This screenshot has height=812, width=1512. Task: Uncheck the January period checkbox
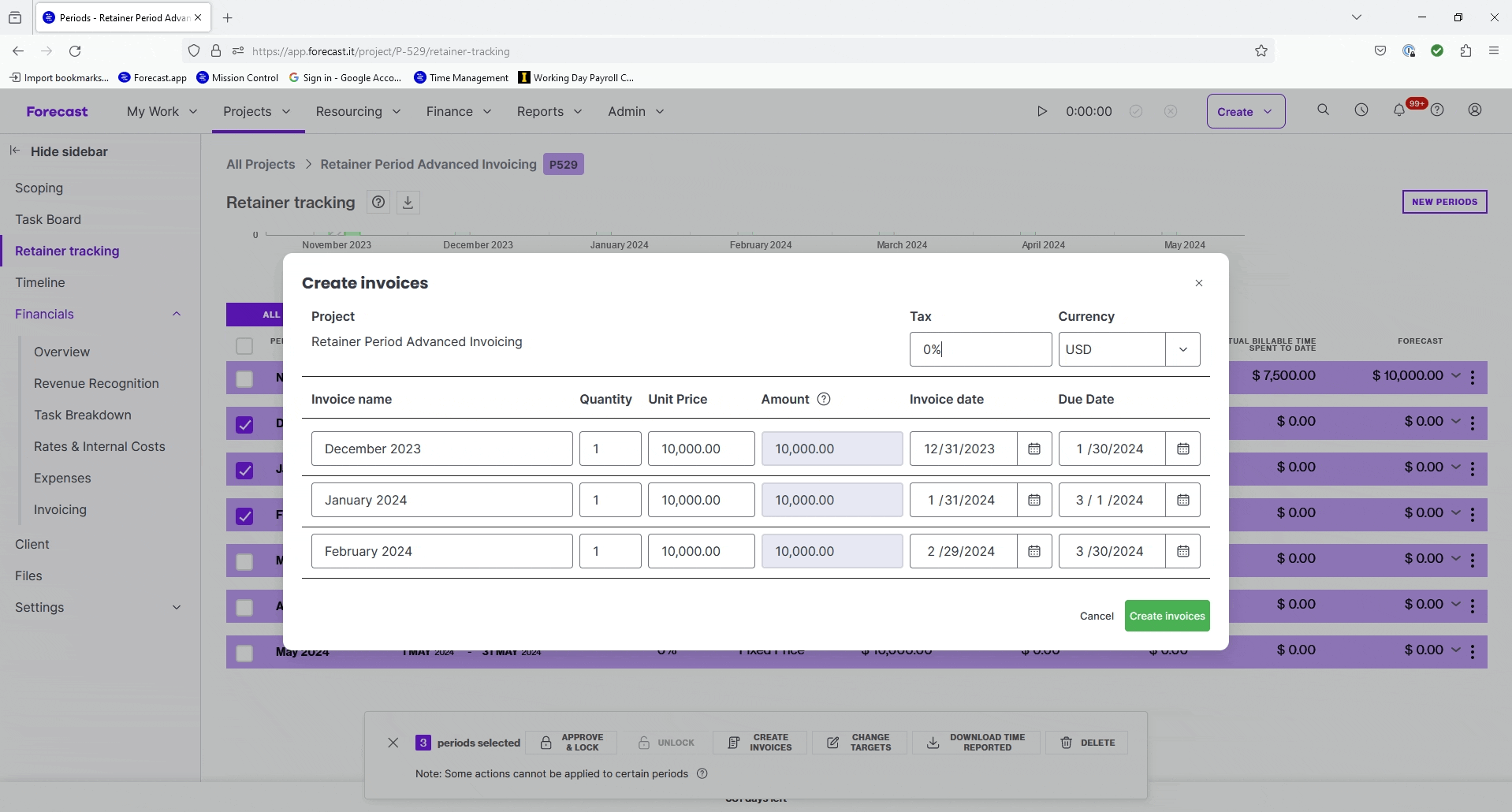[x=244, y=471]
